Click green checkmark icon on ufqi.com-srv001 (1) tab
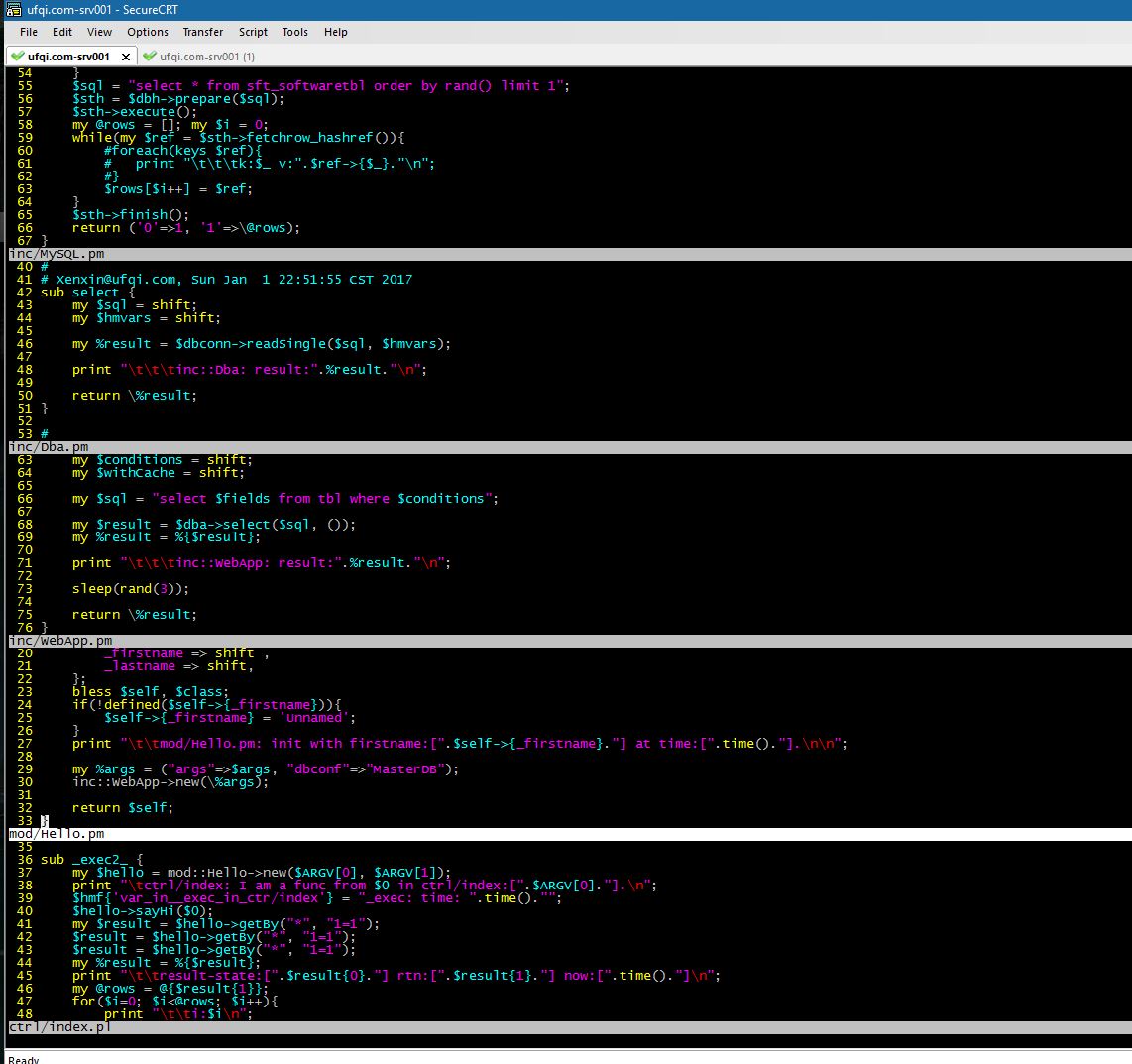The height and width of the screenshot is (1064, 1132). (150, 57)
